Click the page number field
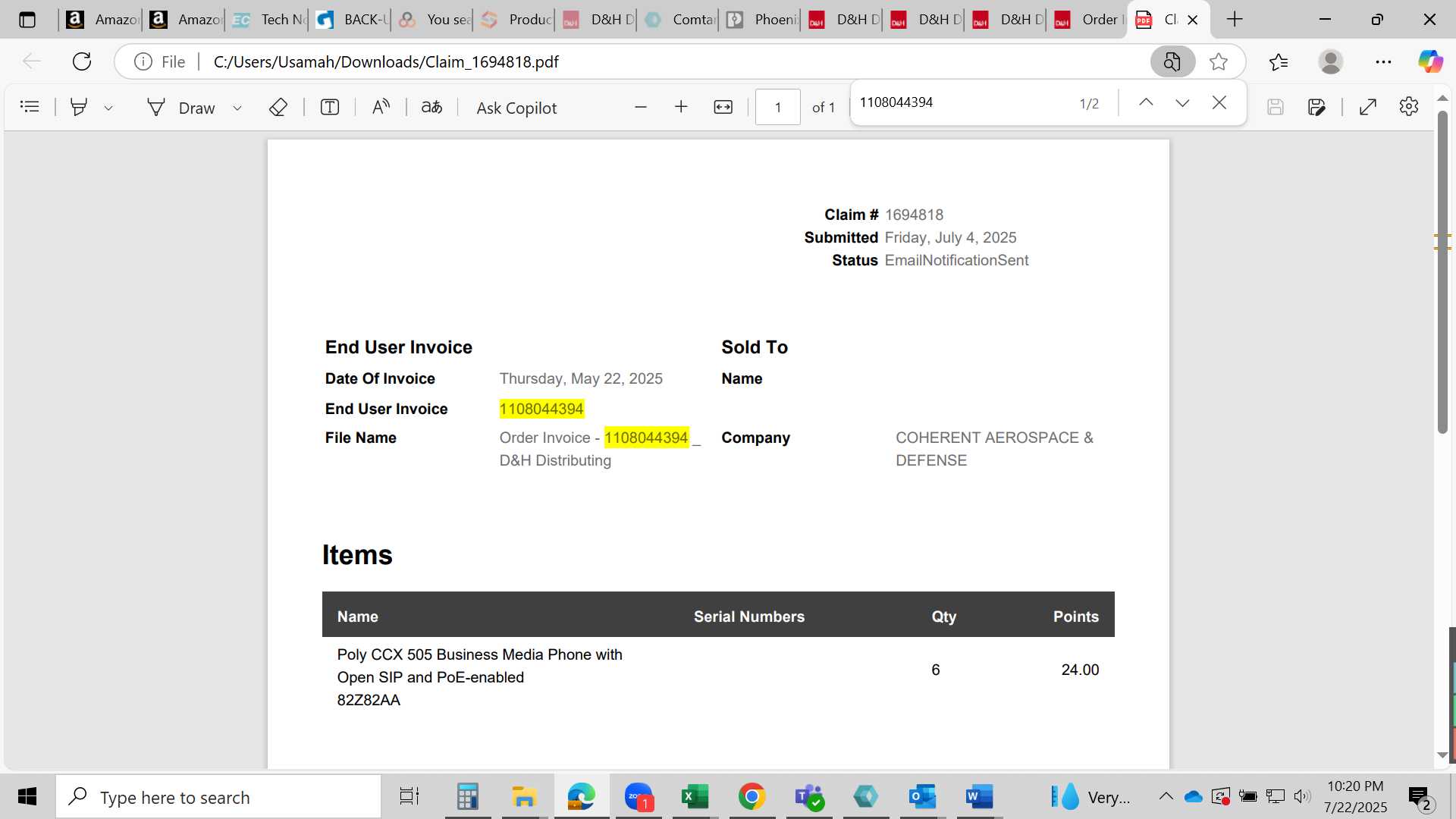Viewport: 1456px width, 819px height. pyautogui.click(x=777, y=107)
